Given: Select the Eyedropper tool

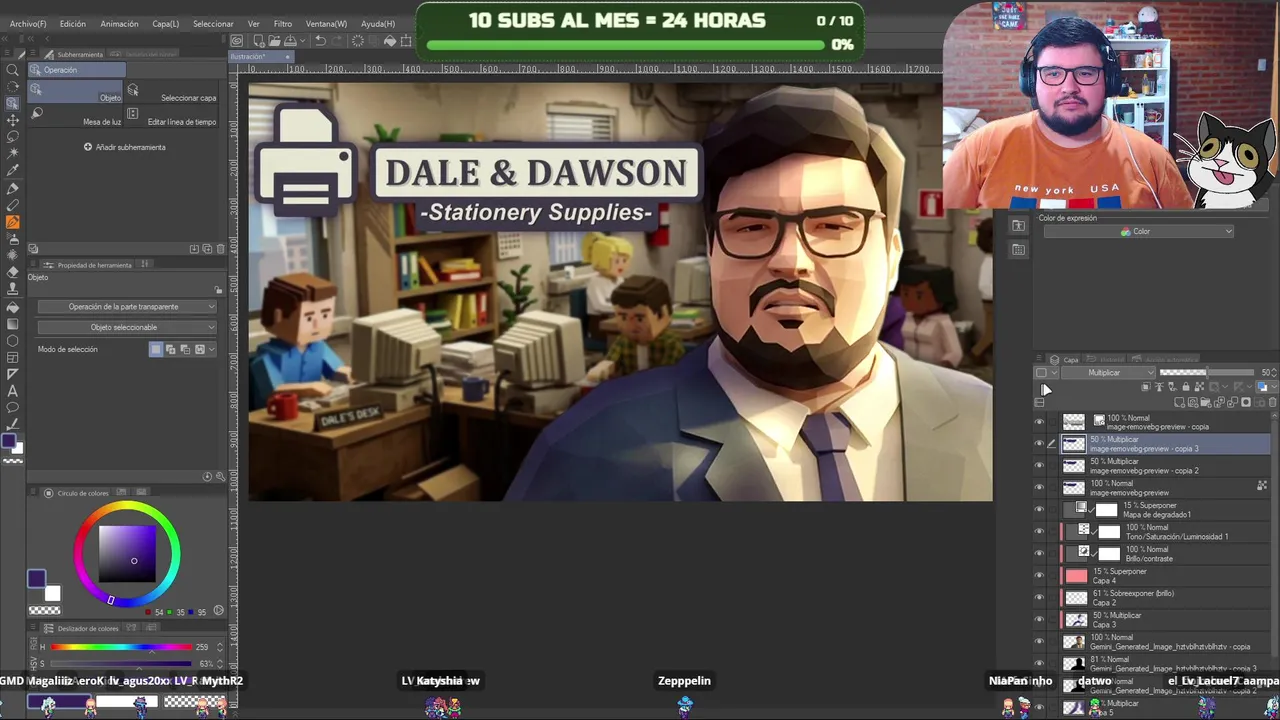Looking at the screenshot, I should tap(13, 171).
